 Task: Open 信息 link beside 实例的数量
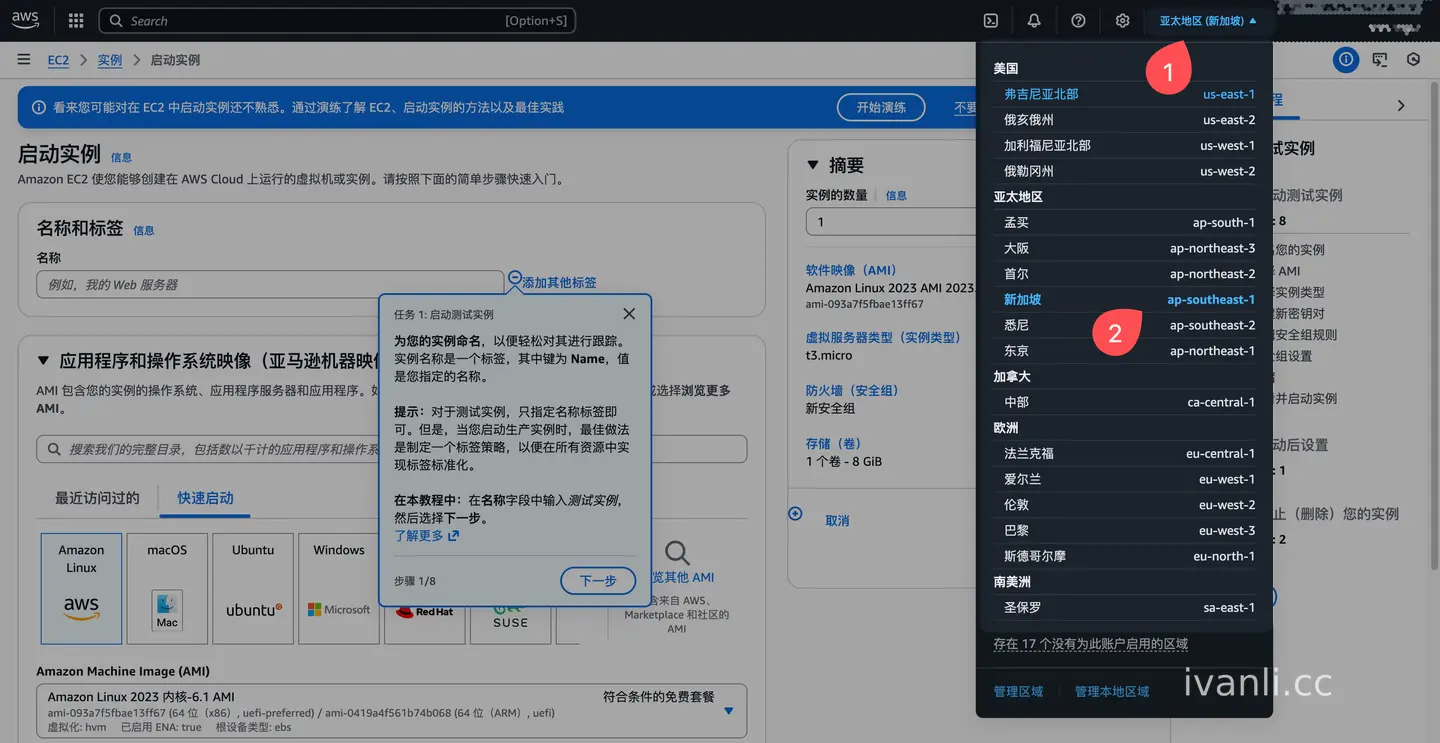tap(896, 196)
